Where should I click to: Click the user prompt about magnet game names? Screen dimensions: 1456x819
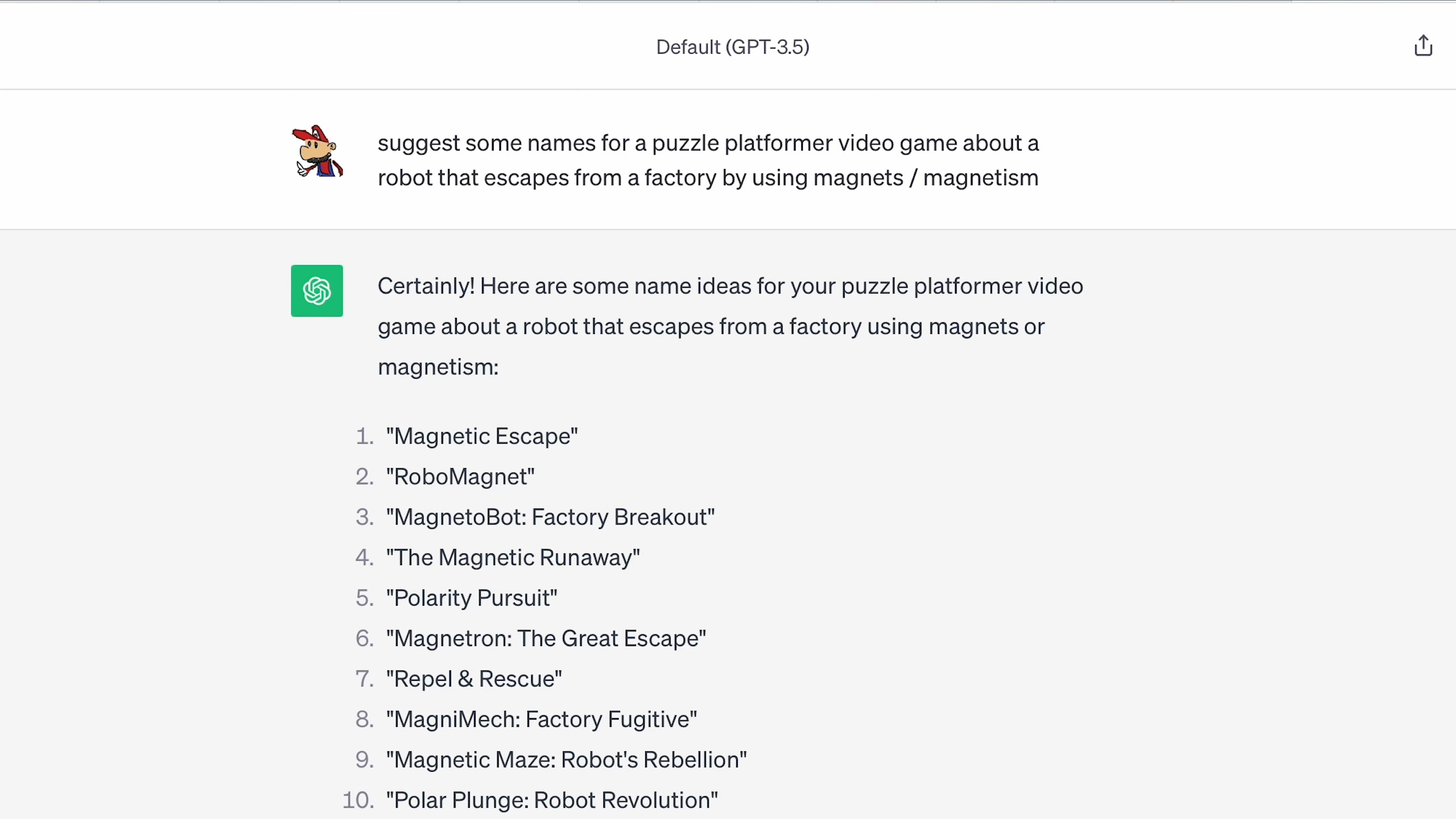pos(708,160)
